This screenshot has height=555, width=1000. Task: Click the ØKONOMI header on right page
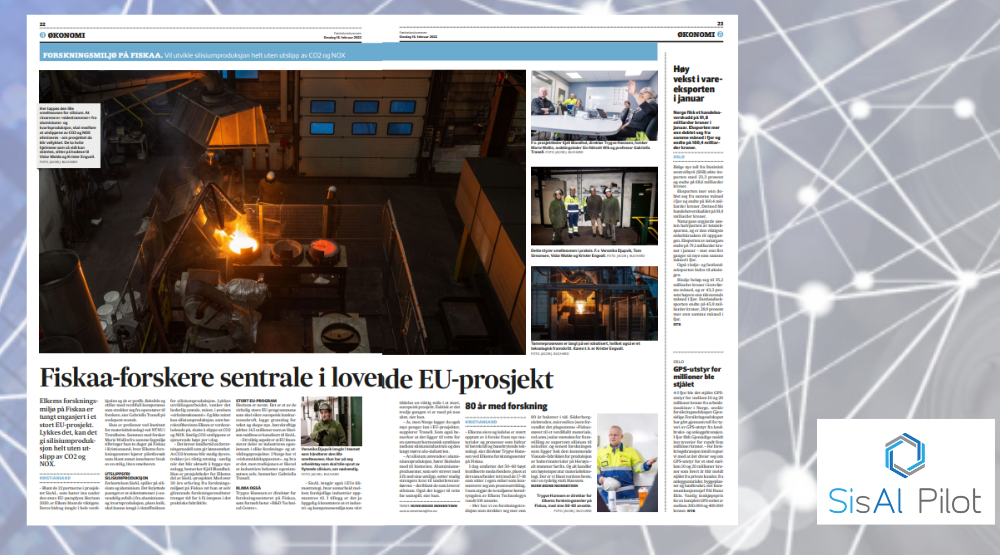pyautogui.click(x=696, y=34)
